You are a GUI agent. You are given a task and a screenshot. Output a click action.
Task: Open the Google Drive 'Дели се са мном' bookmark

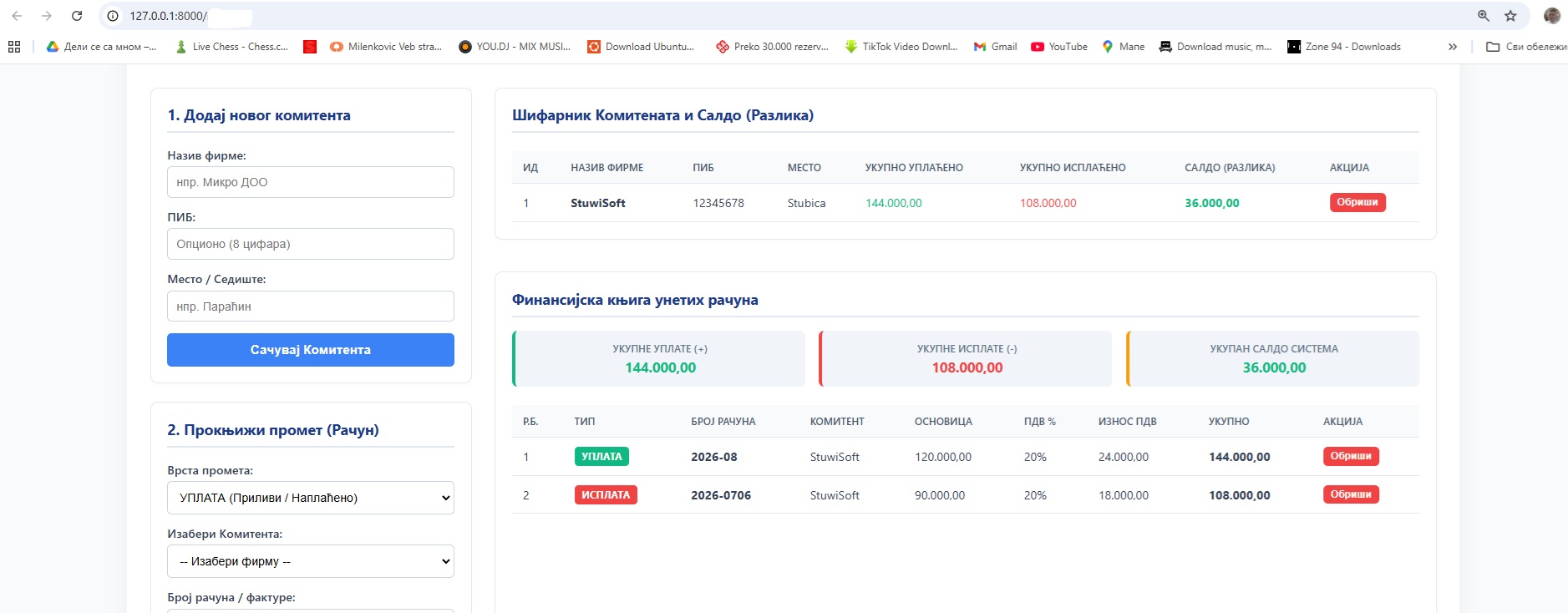[x=101, y=47]
